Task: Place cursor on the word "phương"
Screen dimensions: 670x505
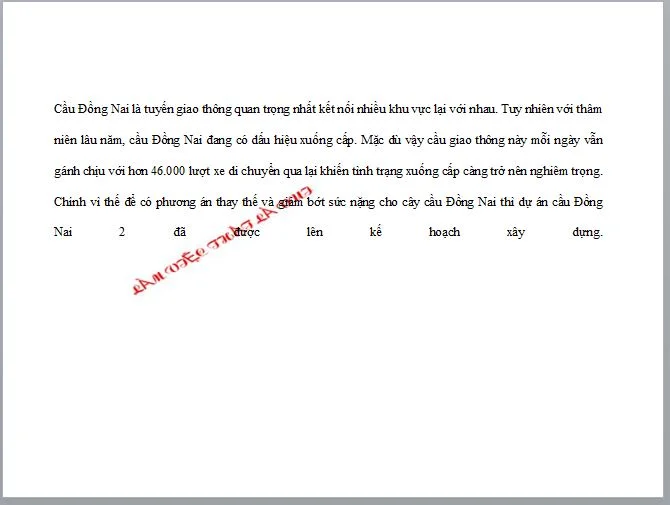Action: [x=176, y=203]
